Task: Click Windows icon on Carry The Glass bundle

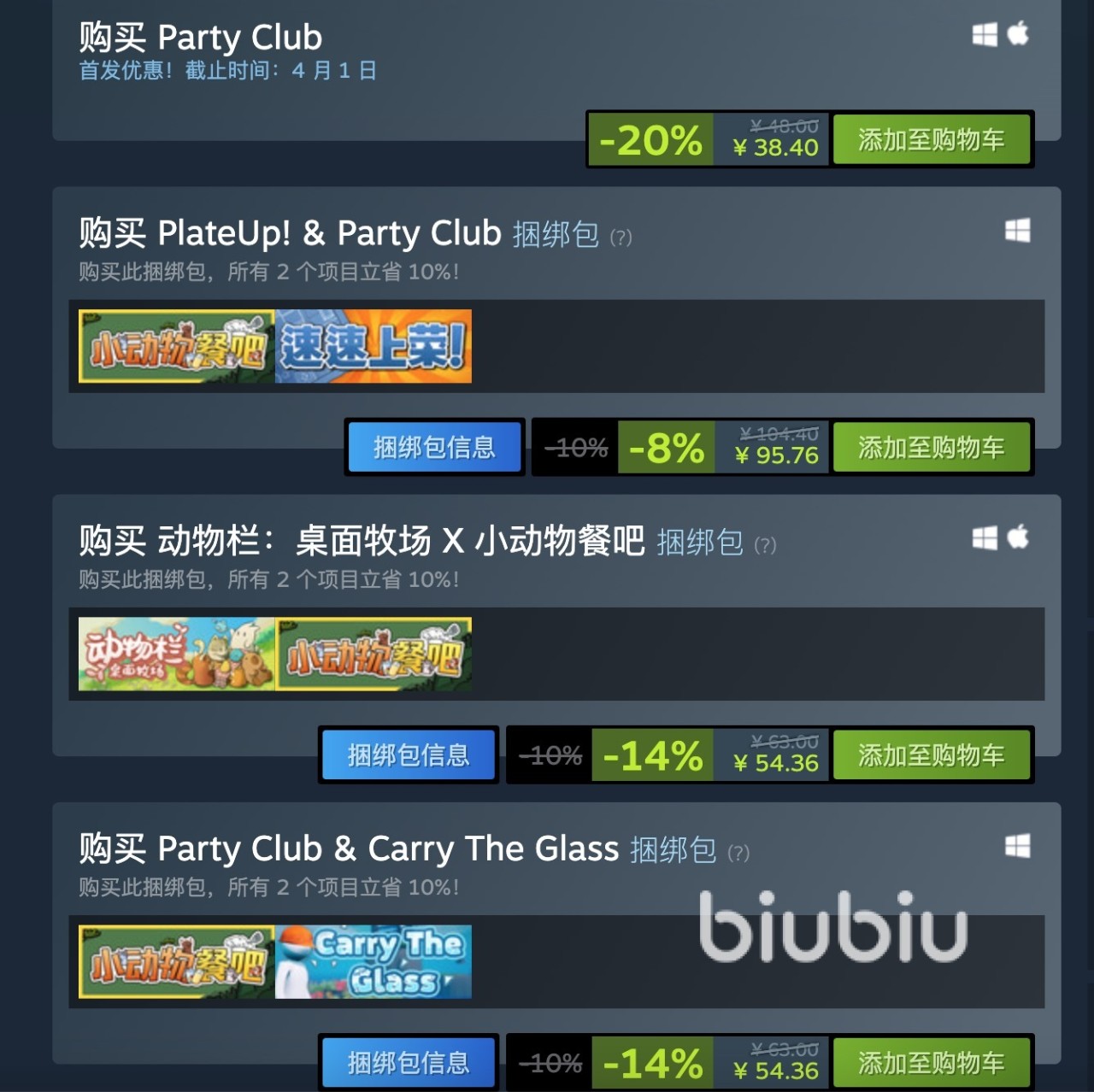Action: click(1017, 846)
